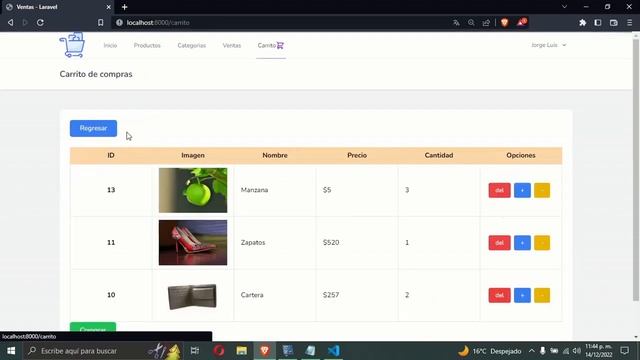
Task: Click the Opciones column header
Action: tap(521, 156)
